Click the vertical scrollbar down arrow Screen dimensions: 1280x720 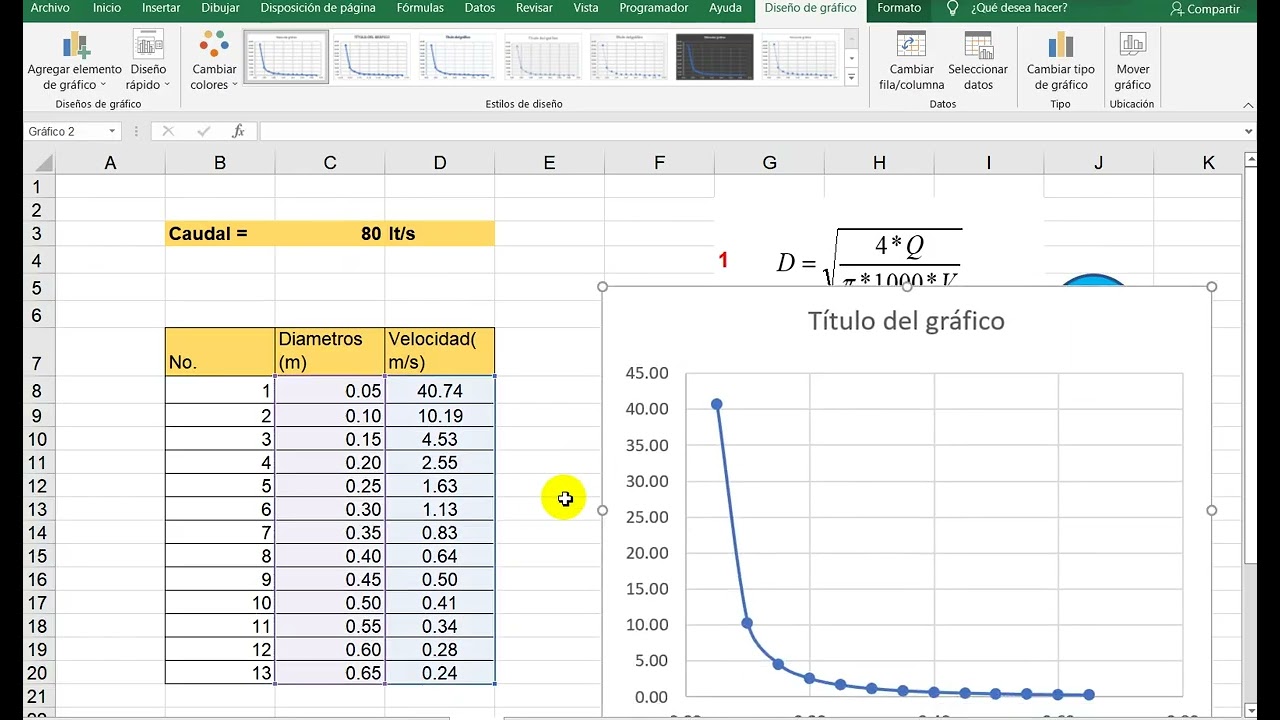[1250, 709]
